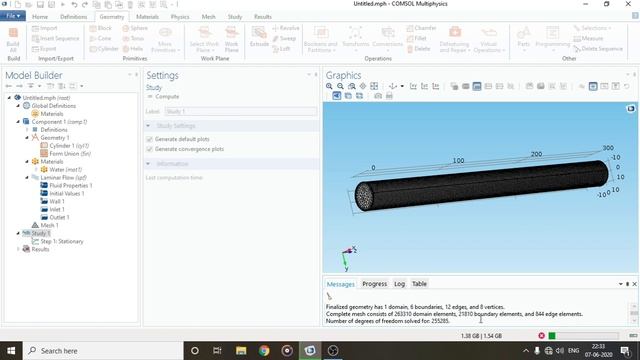Click the Build All icon
Image resolution: width=640 pixels, height=360 pixels.
[13, 39]
